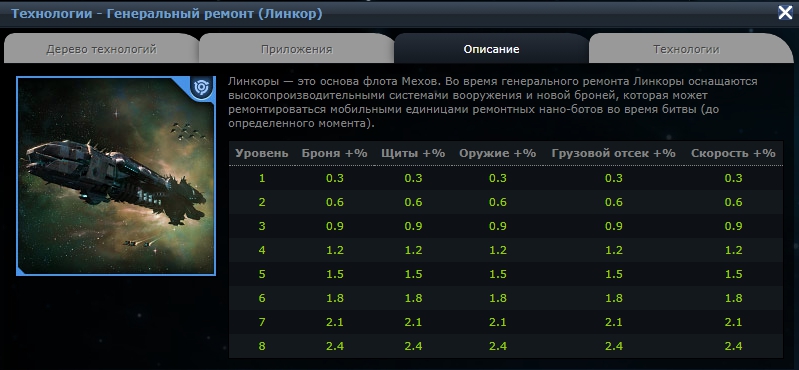Select level 5 in Уровень column

tap(262, 274)
